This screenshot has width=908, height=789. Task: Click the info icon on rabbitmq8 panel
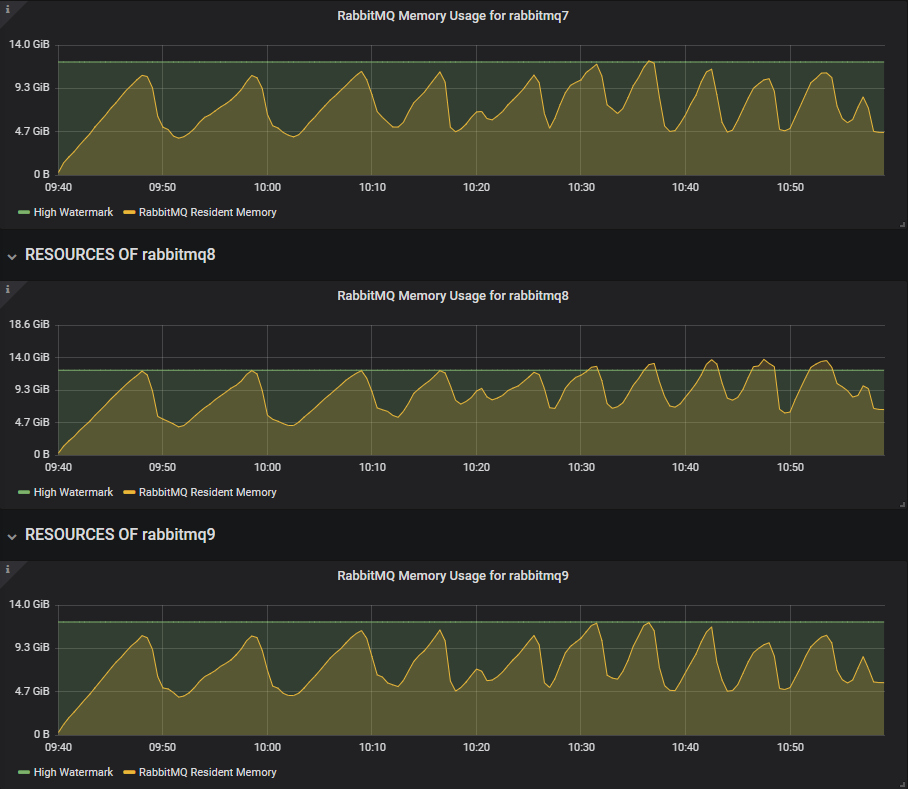pos(7,290)
